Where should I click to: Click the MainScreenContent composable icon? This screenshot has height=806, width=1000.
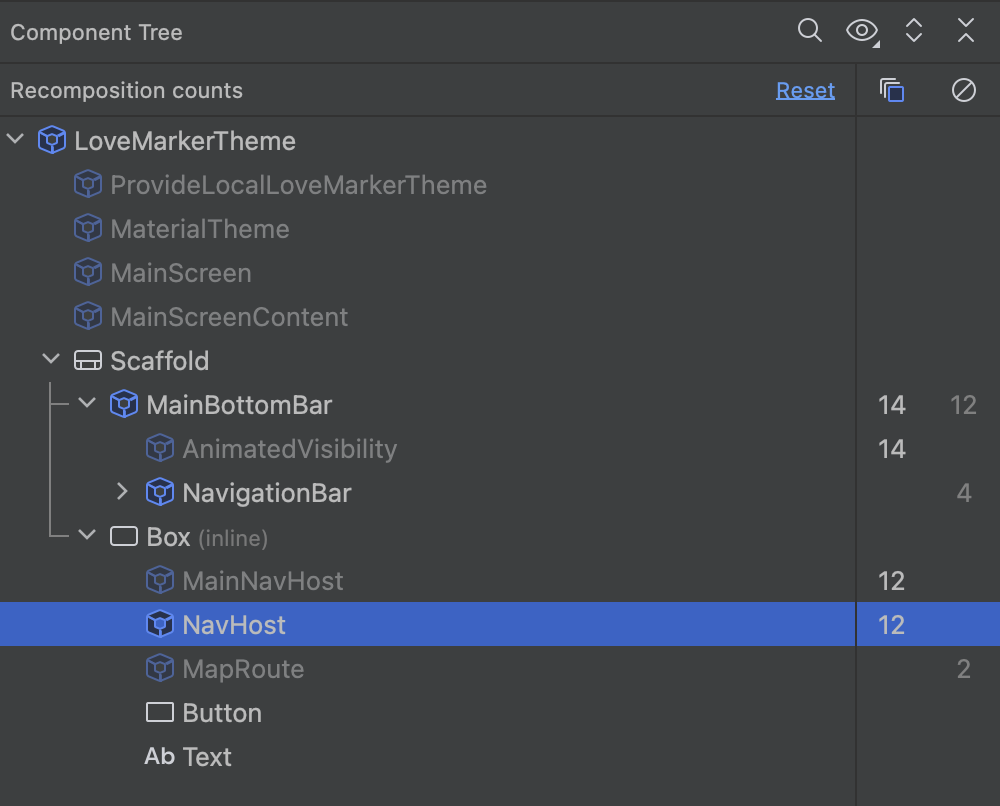coord(88,317)
